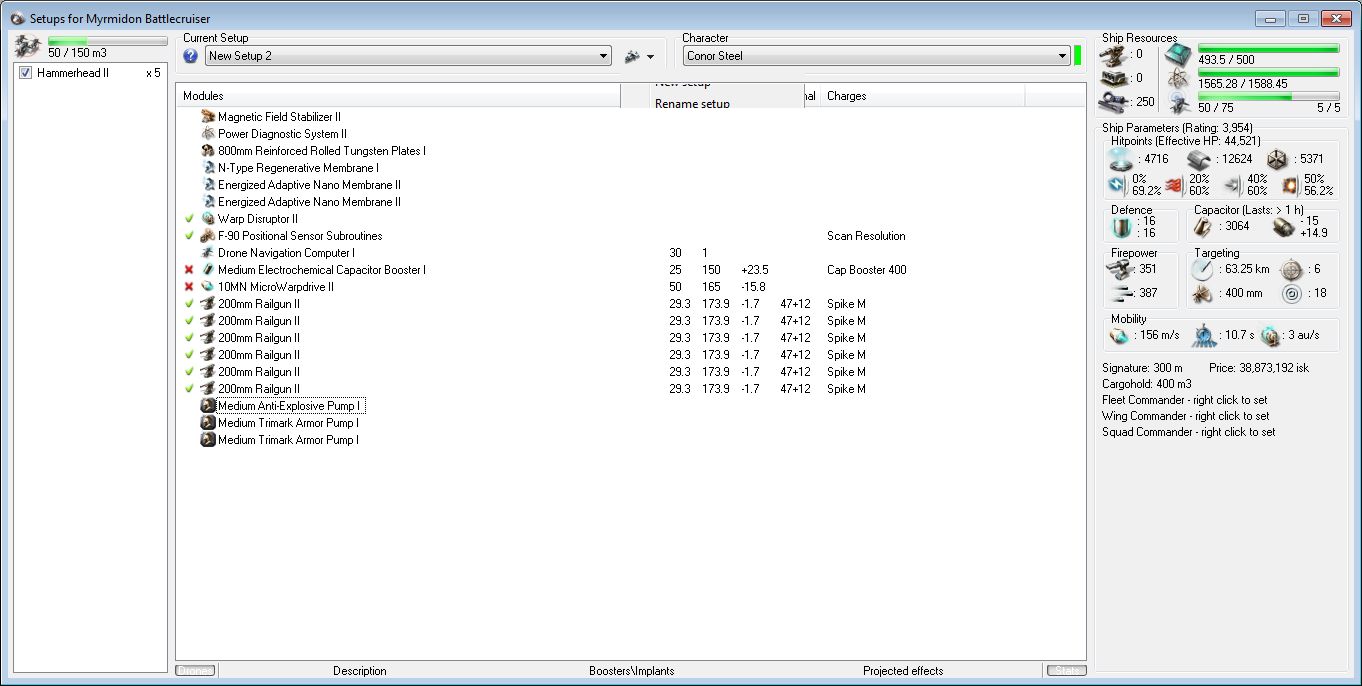Click the Stats button at bottom right
1362x686 pixels.
(x=1065, y=671)
